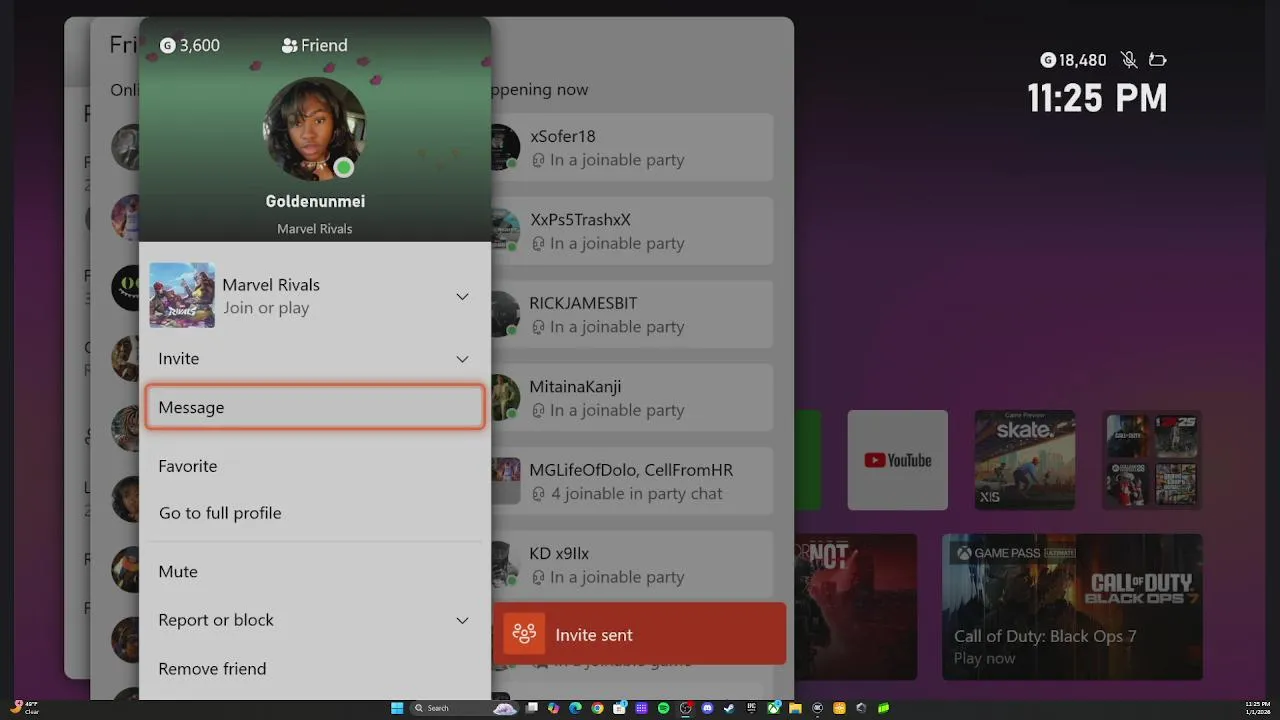Click the Friend status icon

pos(290,46)
